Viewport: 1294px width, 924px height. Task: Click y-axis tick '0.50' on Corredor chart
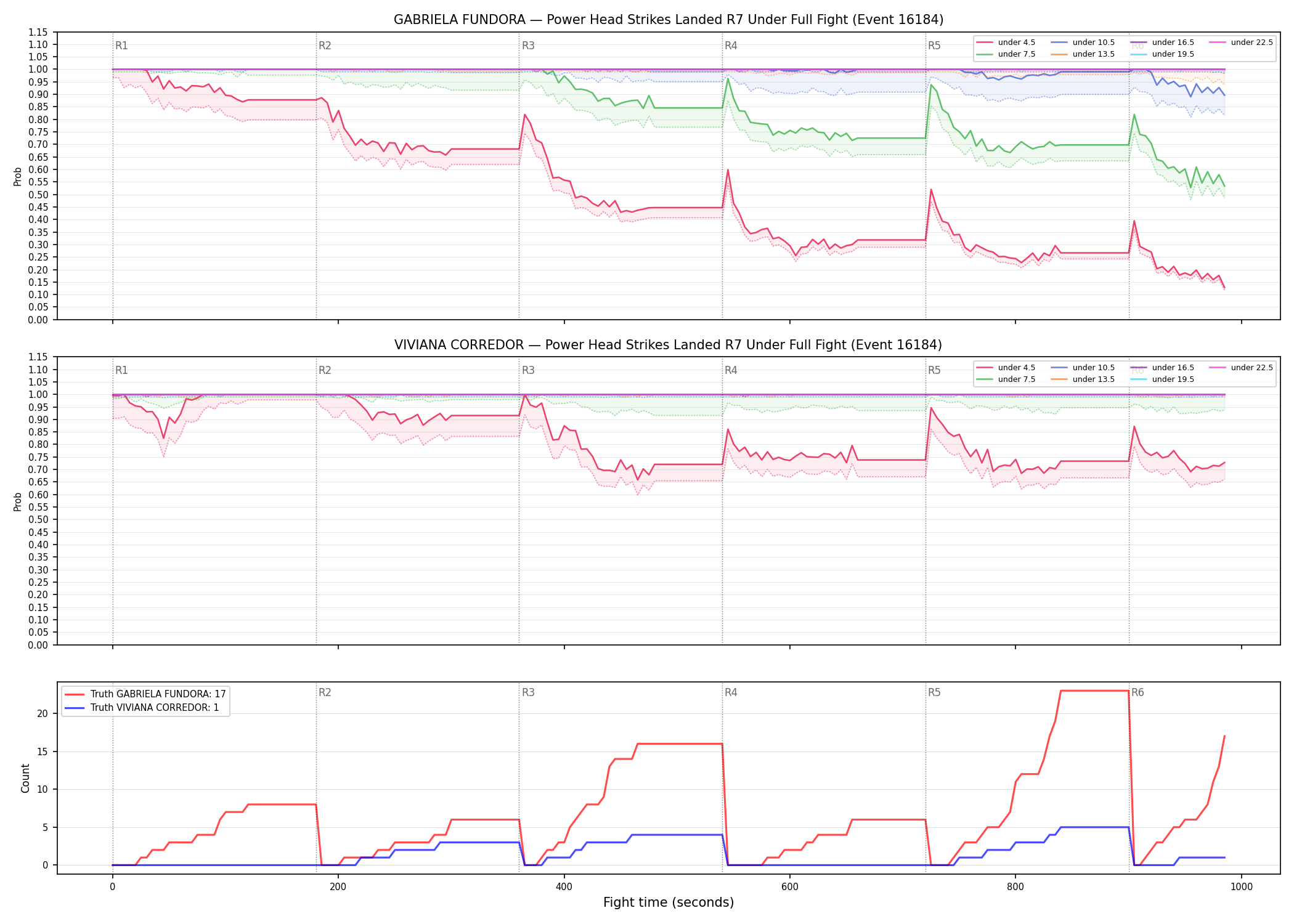click(38, 519)
